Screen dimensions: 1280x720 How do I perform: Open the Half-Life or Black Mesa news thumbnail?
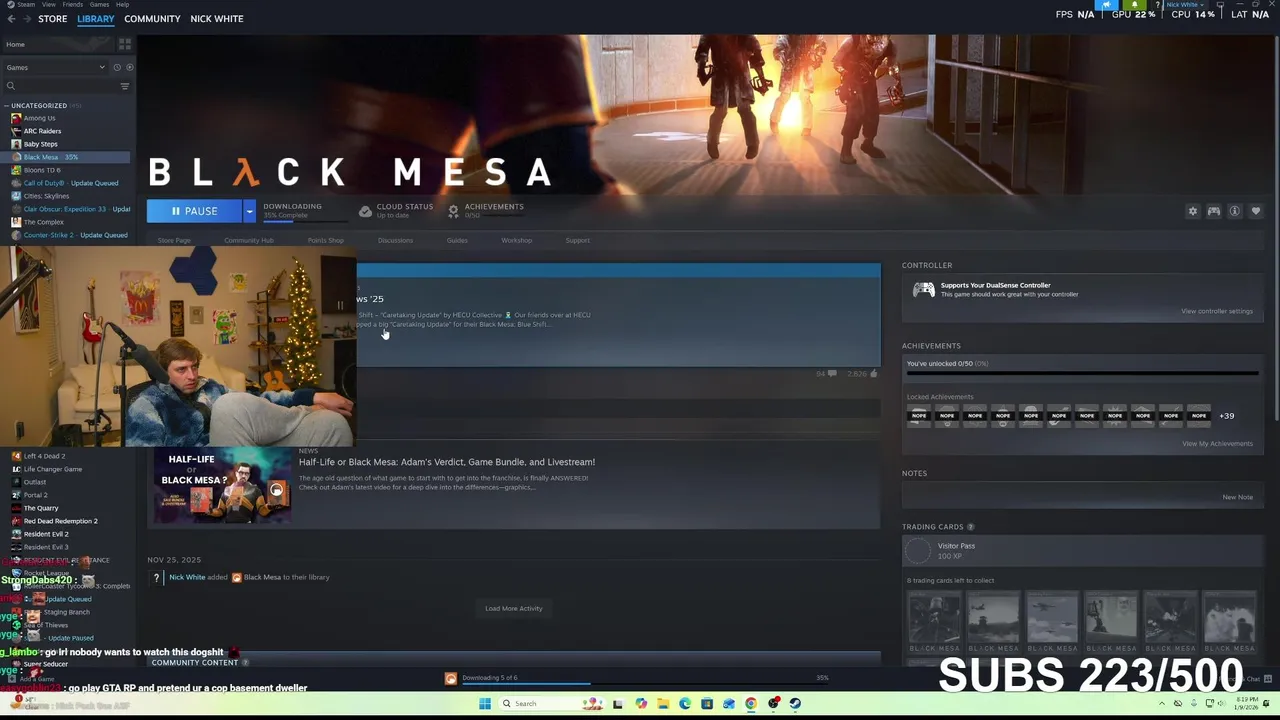[x=222, y=486]
